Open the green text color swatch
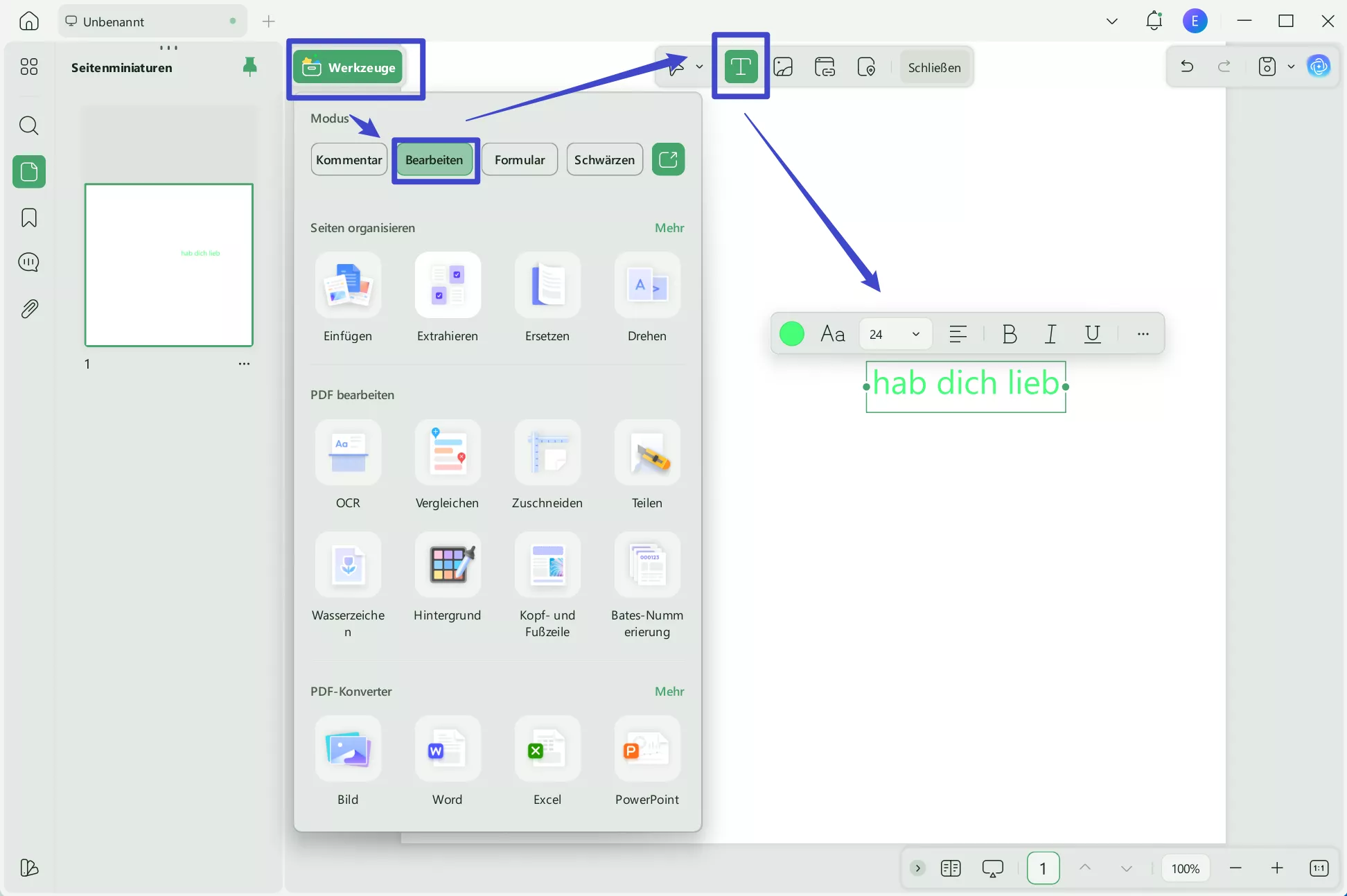 791,334
